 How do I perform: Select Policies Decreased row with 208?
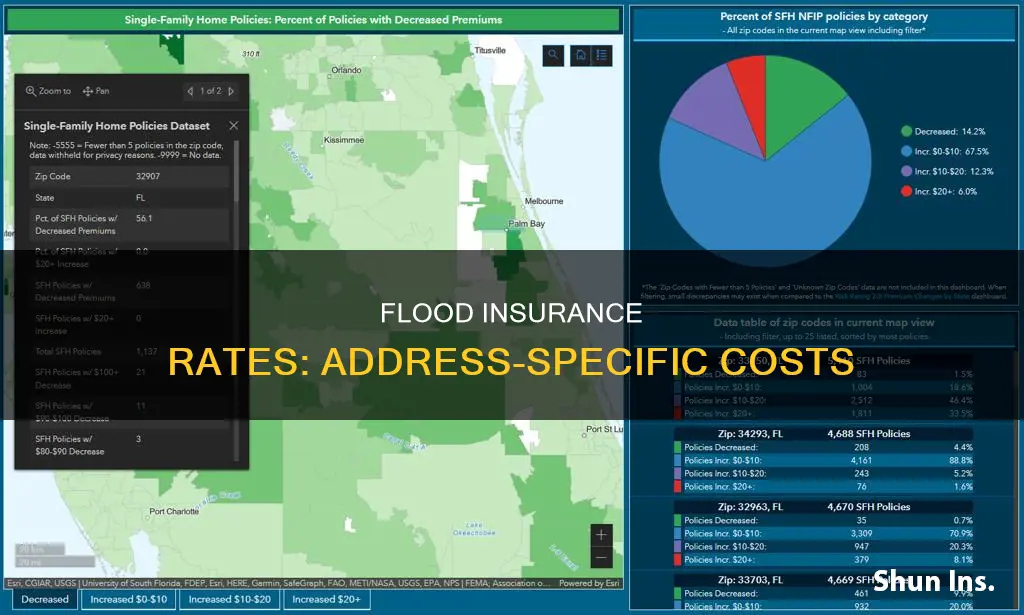(823, 447)
